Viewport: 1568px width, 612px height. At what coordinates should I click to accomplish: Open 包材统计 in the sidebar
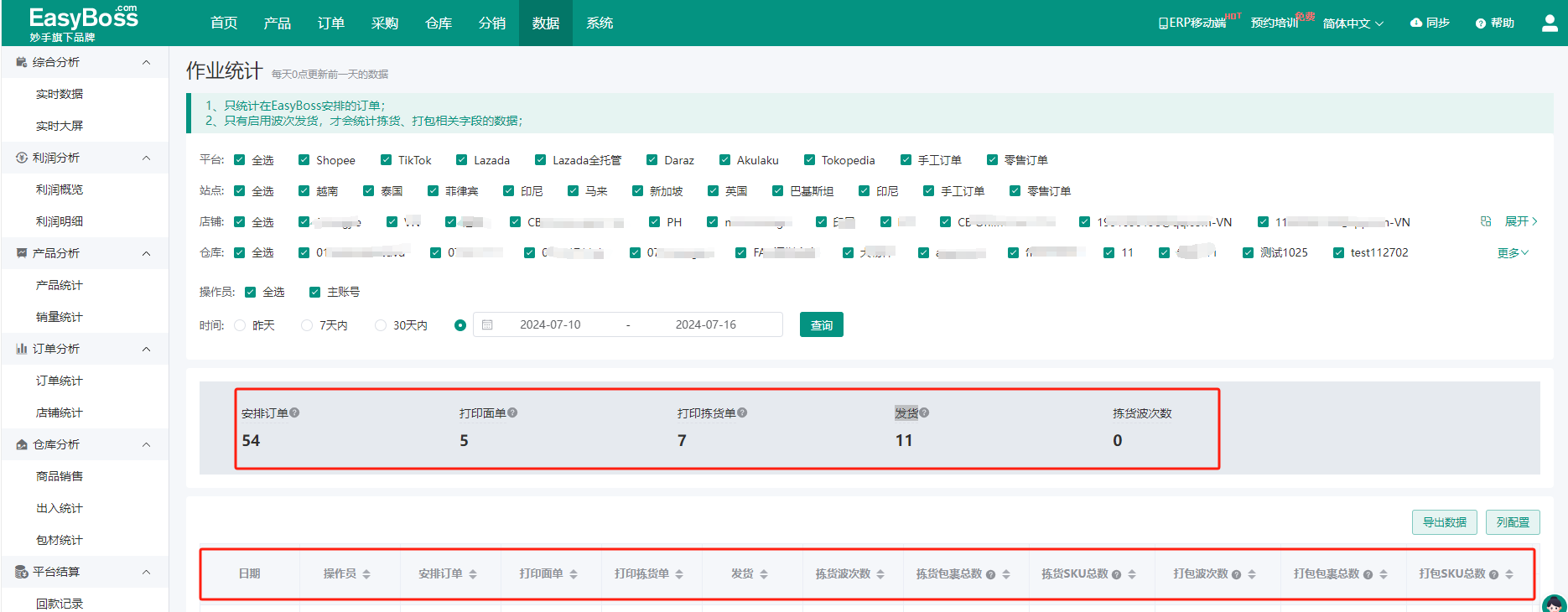coord(60,540)
